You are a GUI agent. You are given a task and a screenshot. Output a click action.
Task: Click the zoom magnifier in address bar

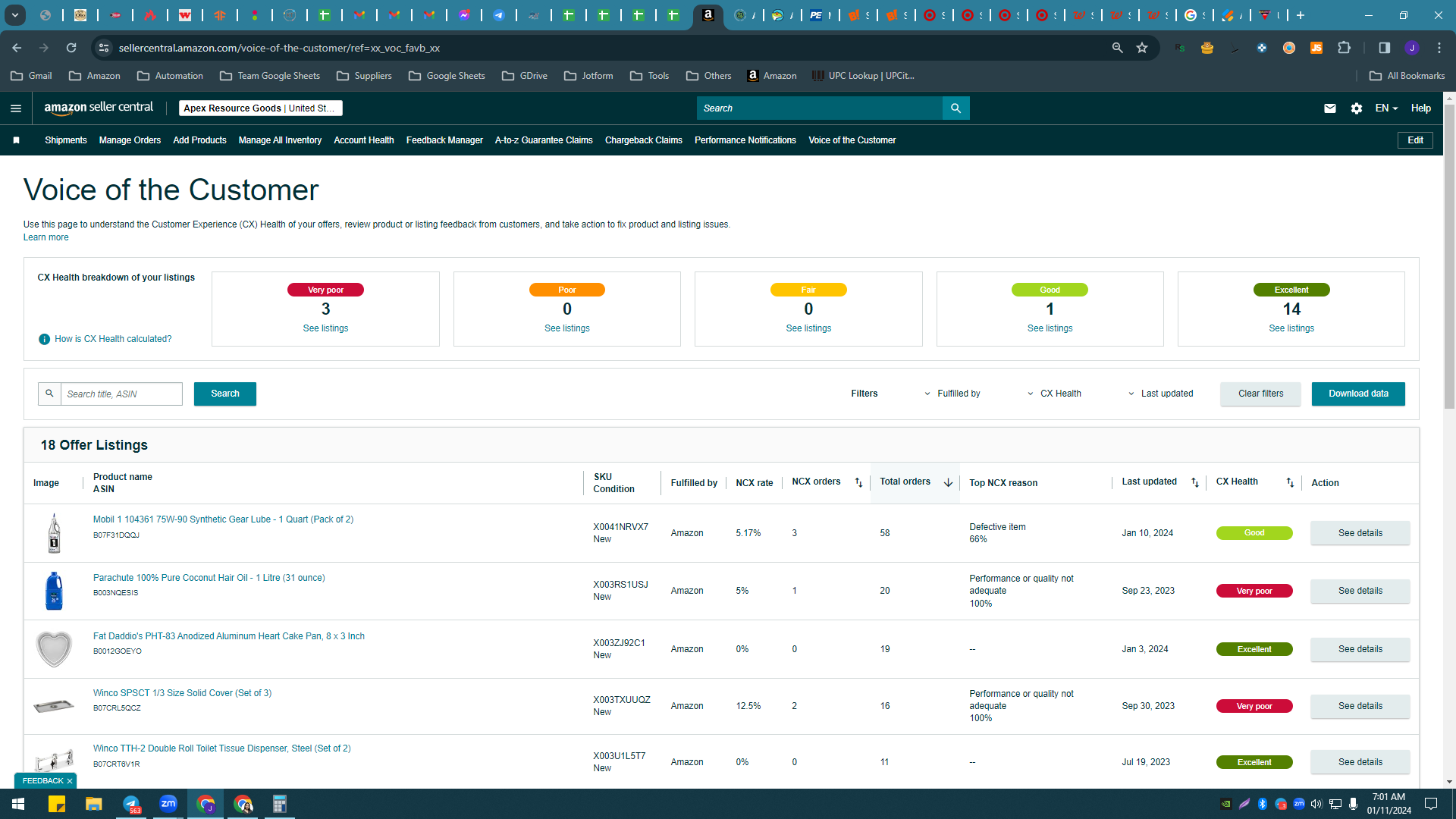[1117, 48]
